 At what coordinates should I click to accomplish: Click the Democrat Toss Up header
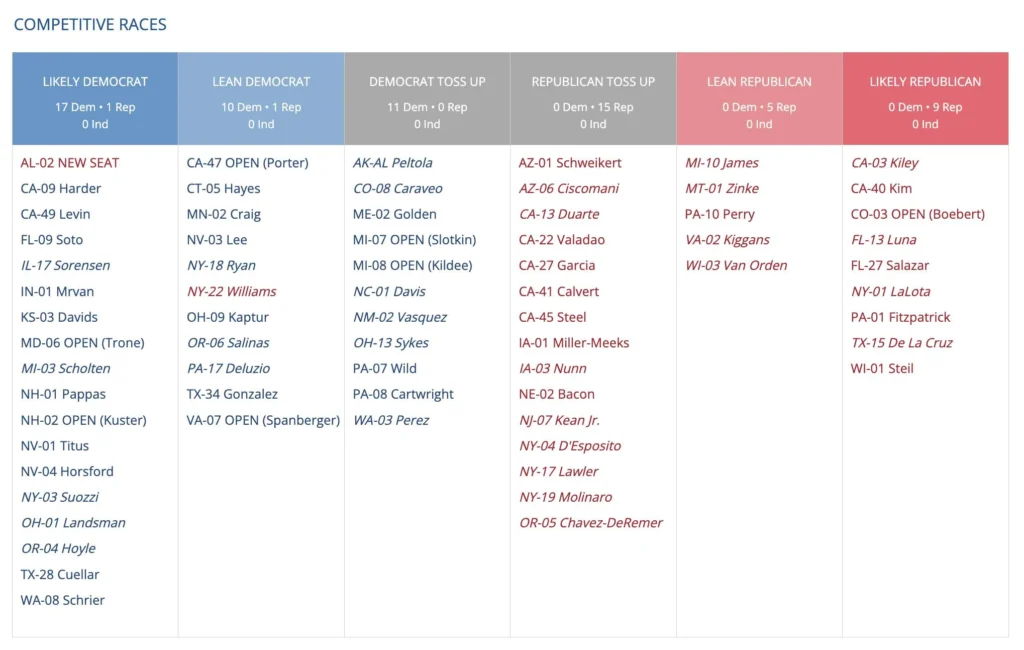(427, 82)
